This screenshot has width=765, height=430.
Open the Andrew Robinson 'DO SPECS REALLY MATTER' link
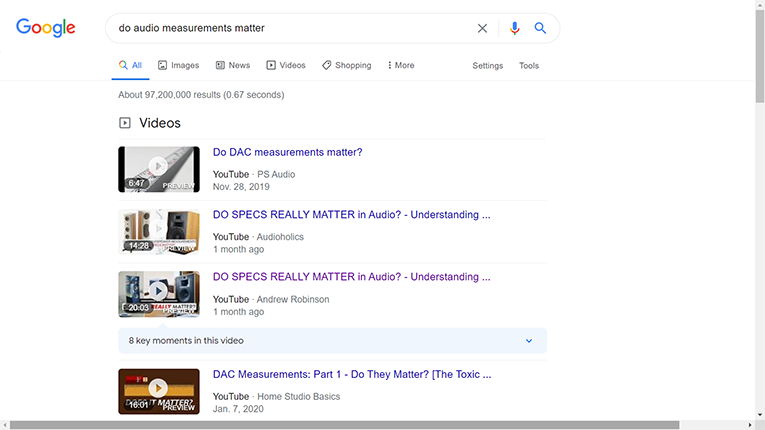pos(351,277)
